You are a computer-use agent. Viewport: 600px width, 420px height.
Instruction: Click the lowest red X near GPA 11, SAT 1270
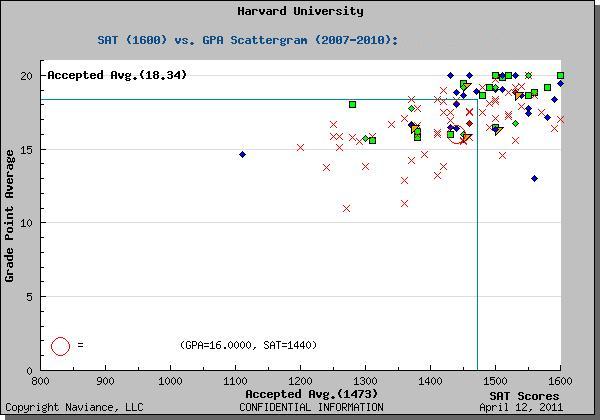346,208
